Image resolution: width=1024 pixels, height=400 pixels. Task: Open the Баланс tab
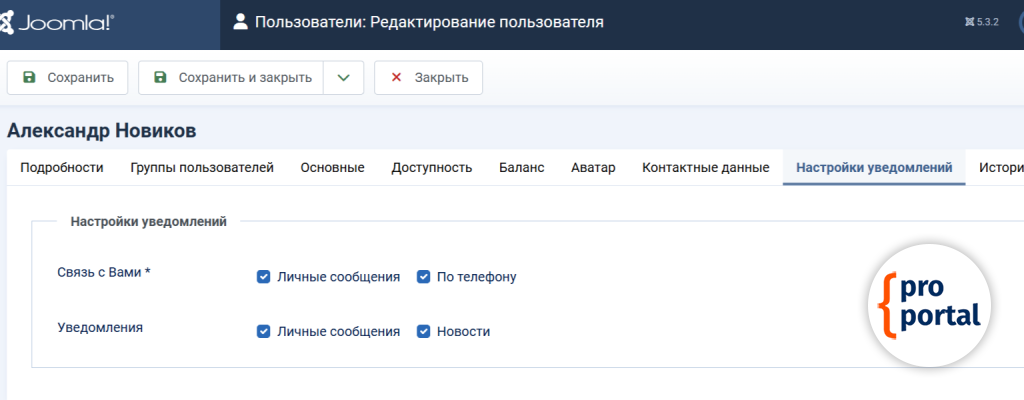521,168
